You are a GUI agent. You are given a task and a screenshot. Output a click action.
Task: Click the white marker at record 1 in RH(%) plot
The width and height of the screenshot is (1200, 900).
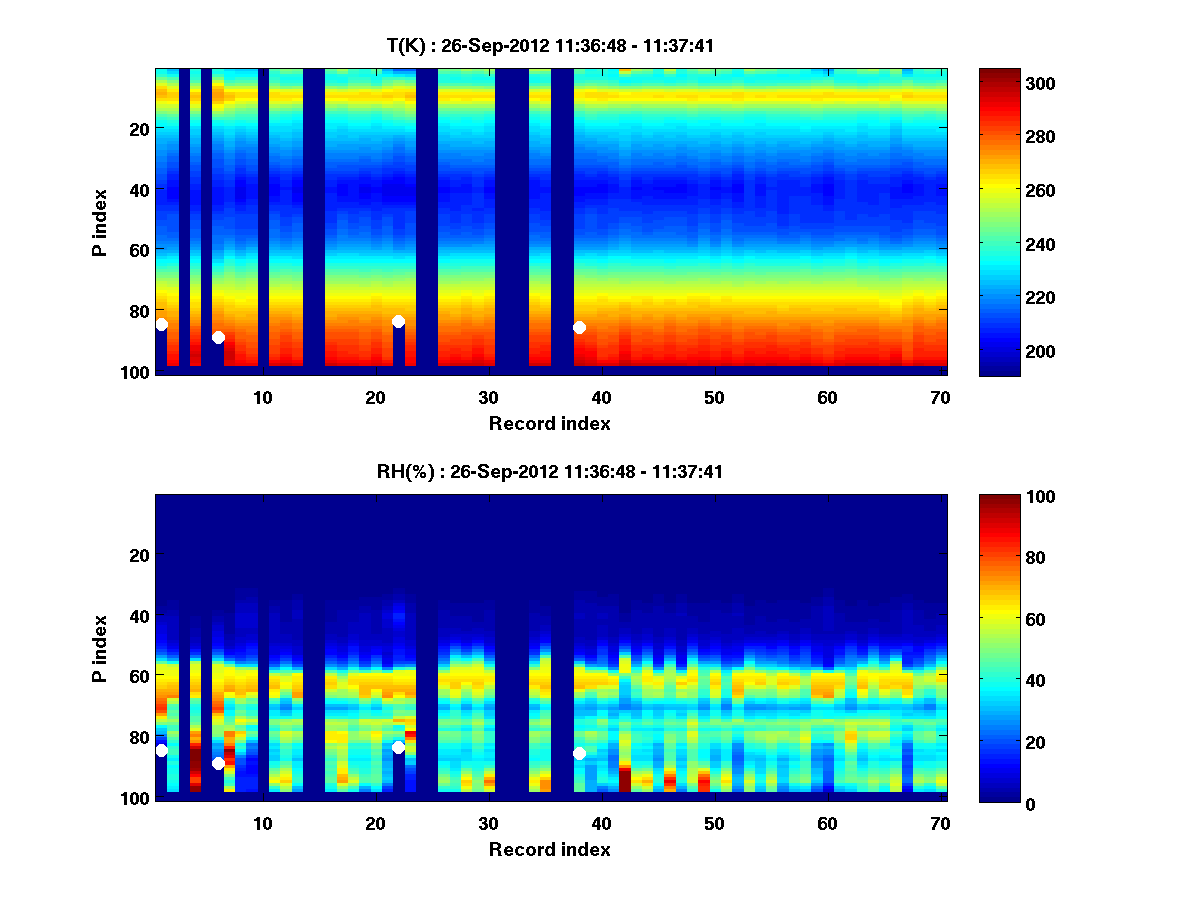(161, 750)
